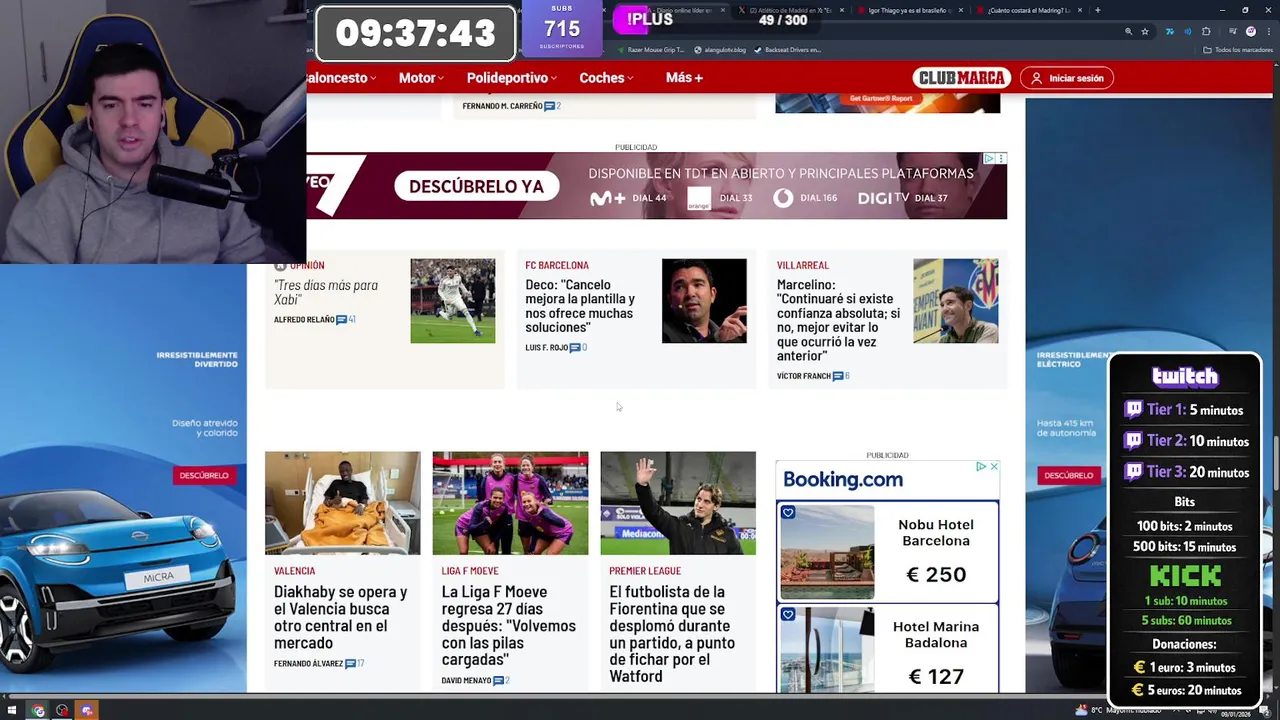Open comments icon by Alfredo Relaño
1280x720 pixels.
(x=344, y=320)
